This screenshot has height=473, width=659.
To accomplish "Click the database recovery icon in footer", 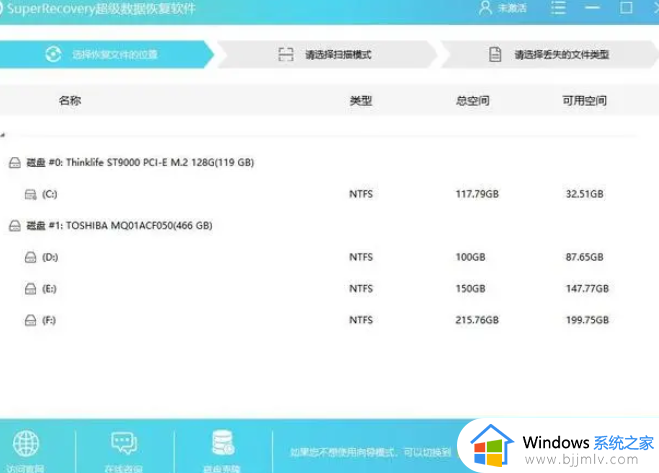I will coord(223,443).
